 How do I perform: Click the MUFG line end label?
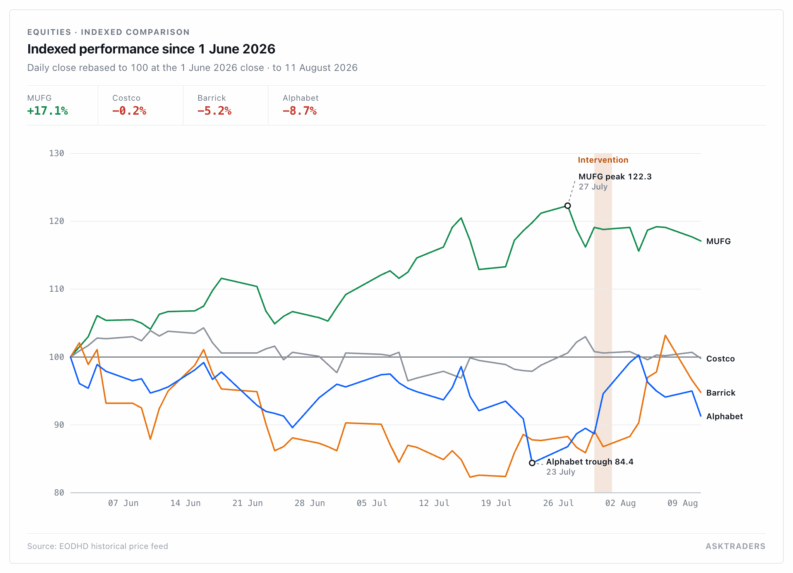718,241
